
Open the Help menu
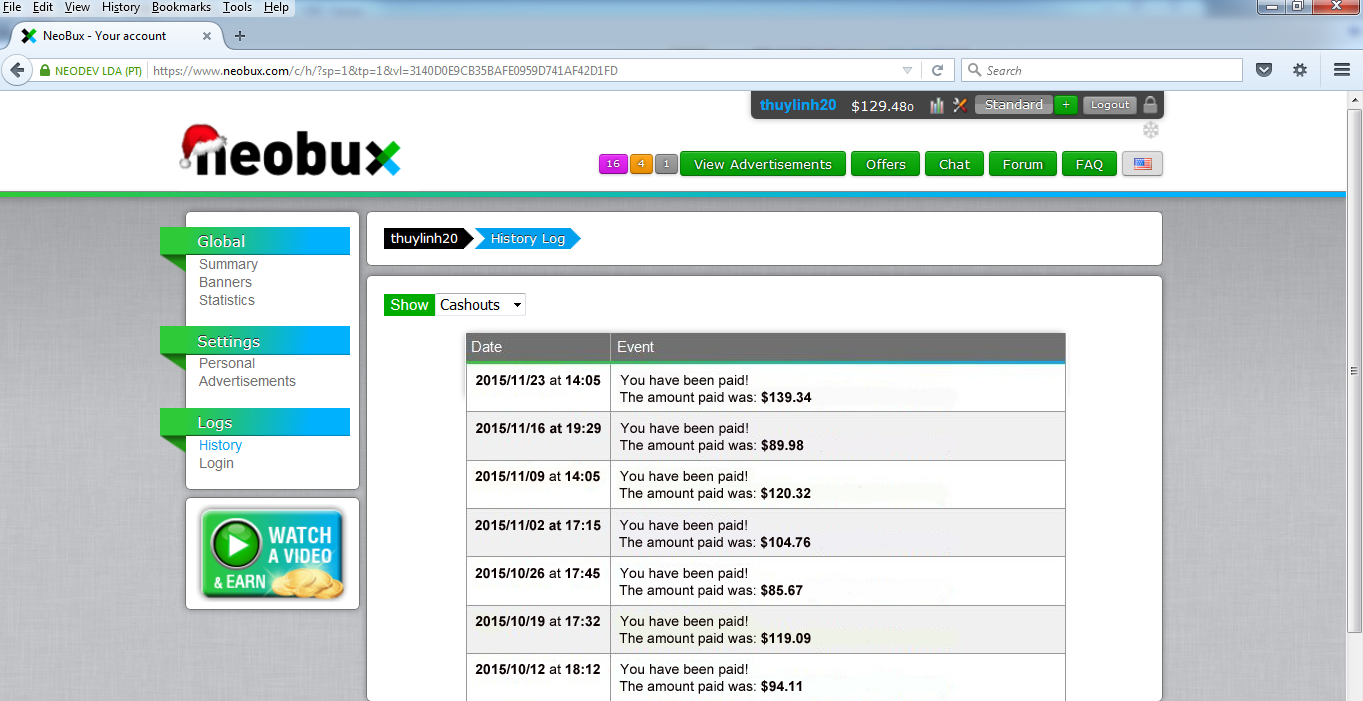tap(276, 7)
